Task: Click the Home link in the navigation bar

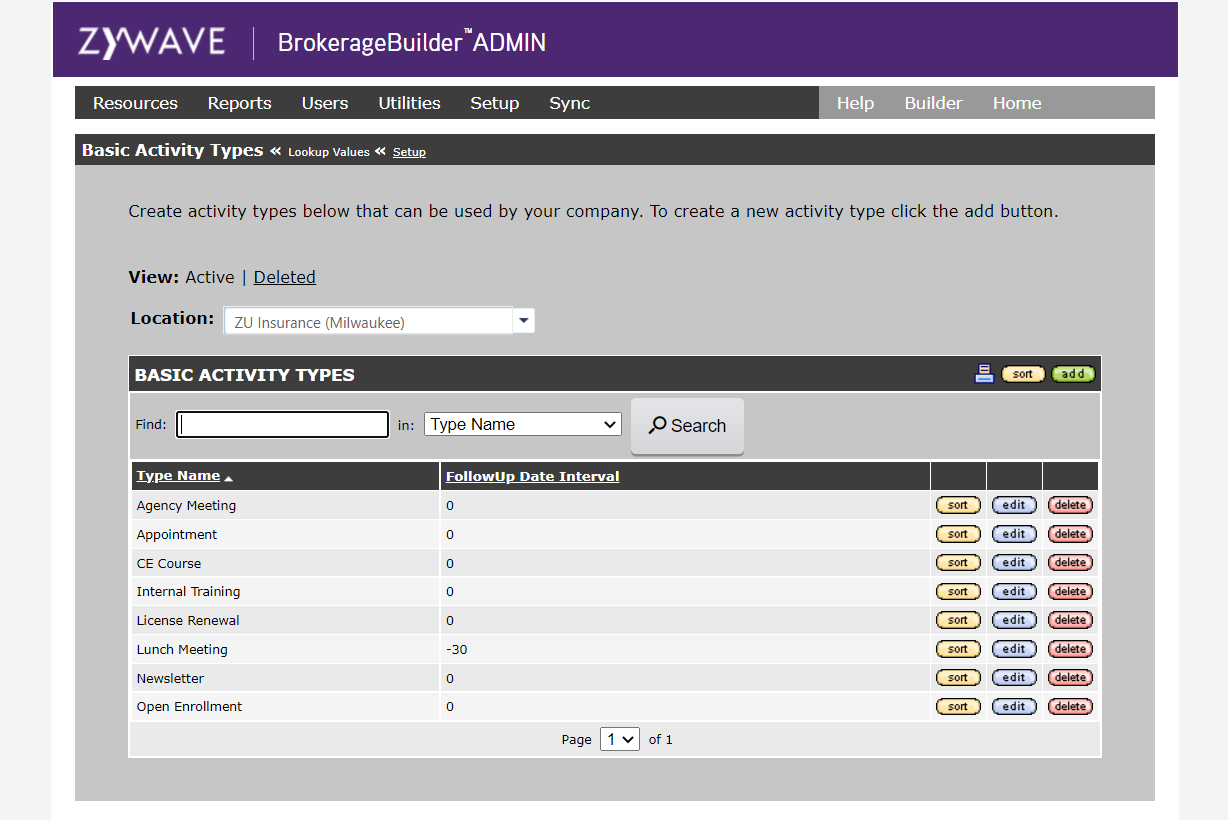Action: point(1017,102)
